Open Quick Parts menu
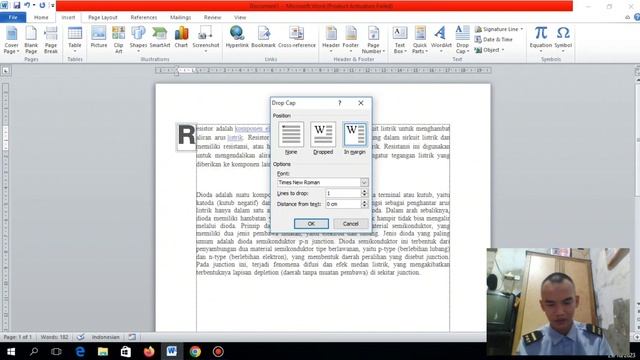 pyautogui.click(x=420, y=40)
